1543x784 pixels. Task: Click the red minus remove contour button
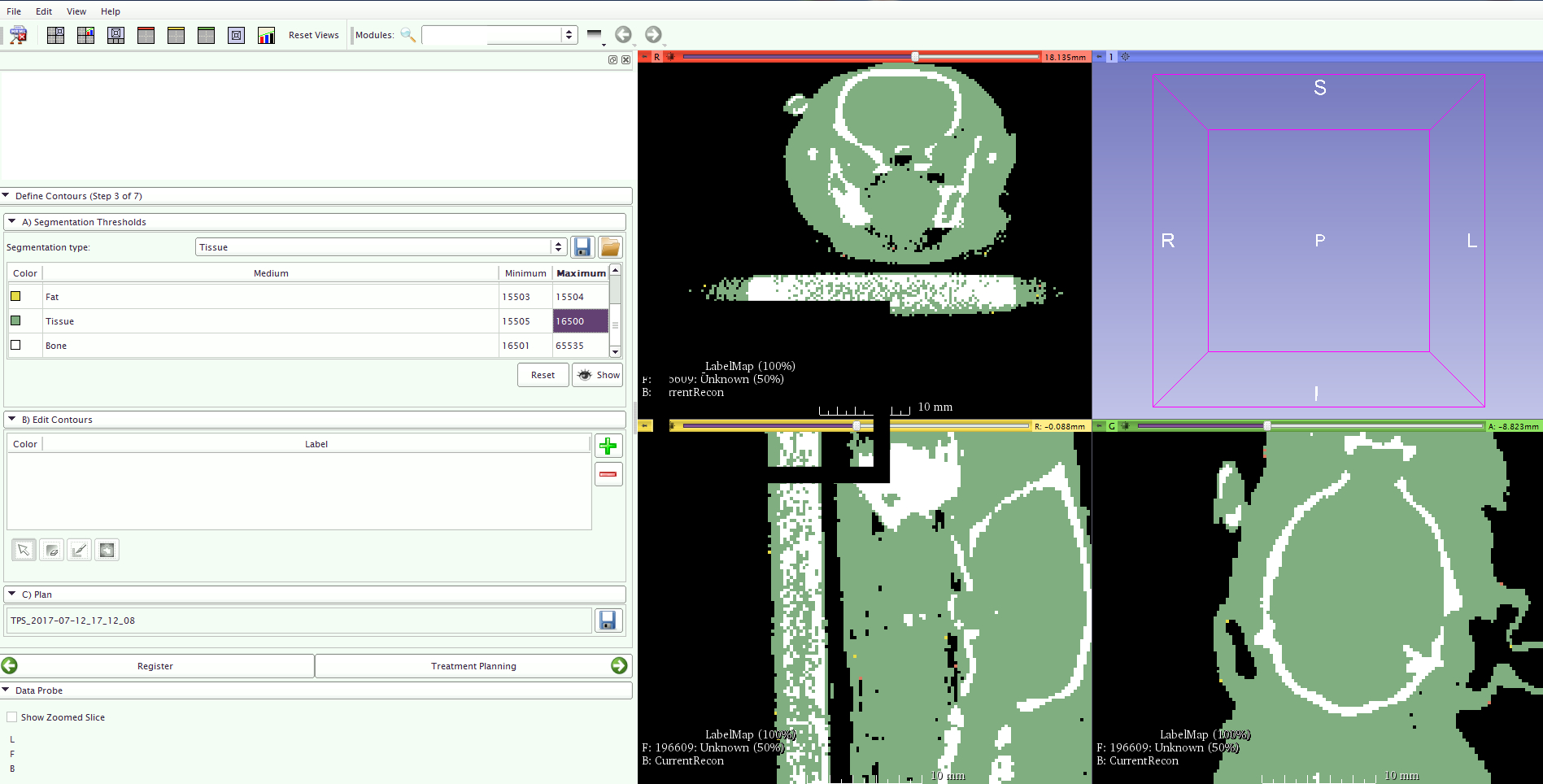tap(608, 474)
